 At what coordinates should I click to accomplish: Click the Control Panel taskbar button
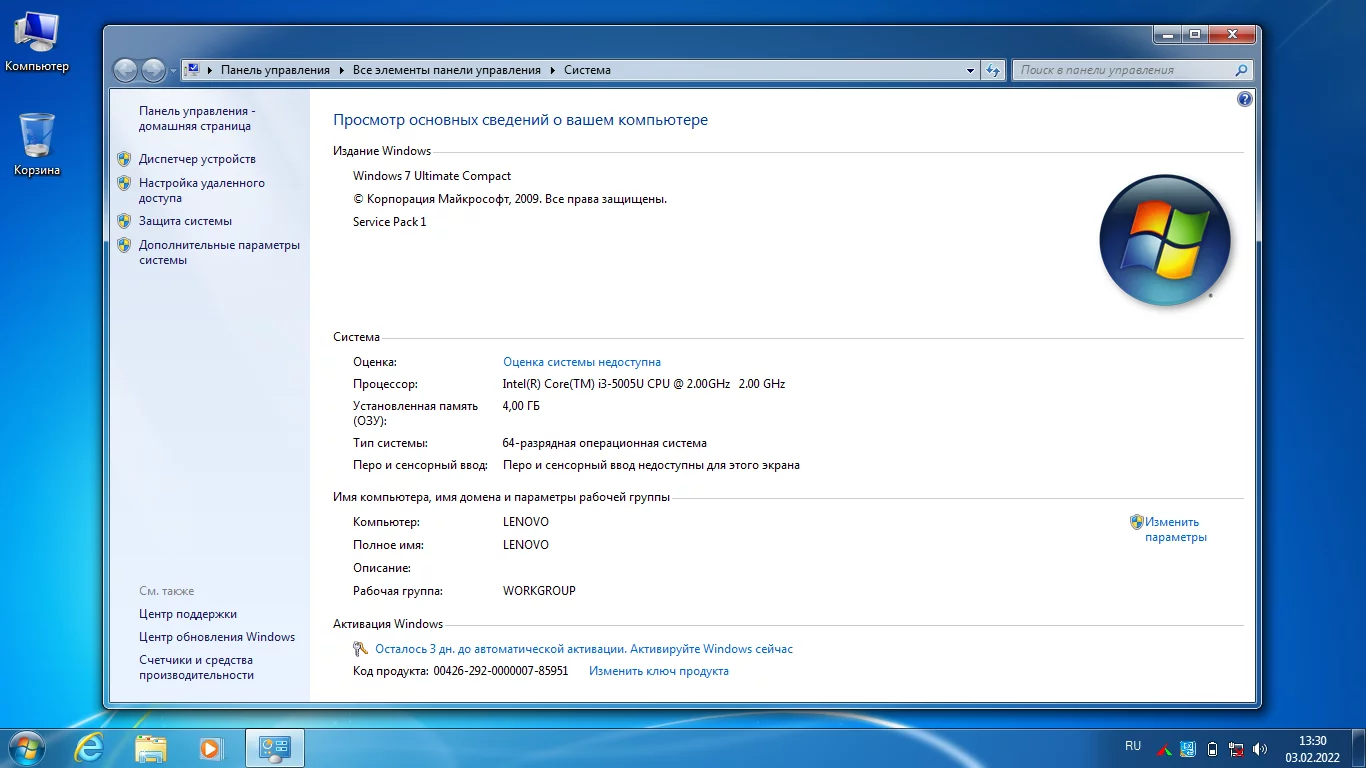coord(274,748)
